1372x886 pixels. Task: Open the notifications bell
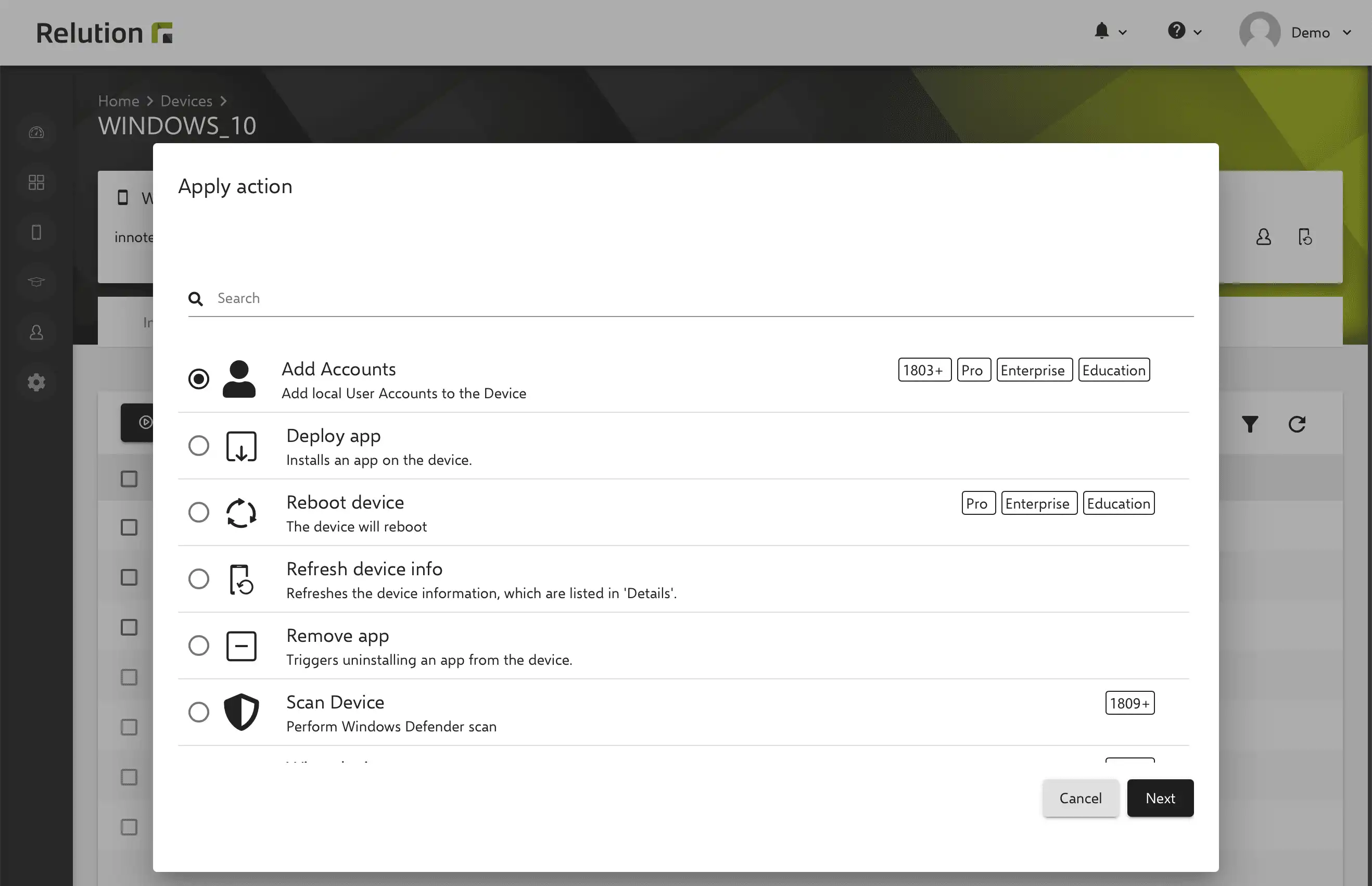click(1101, 31)
